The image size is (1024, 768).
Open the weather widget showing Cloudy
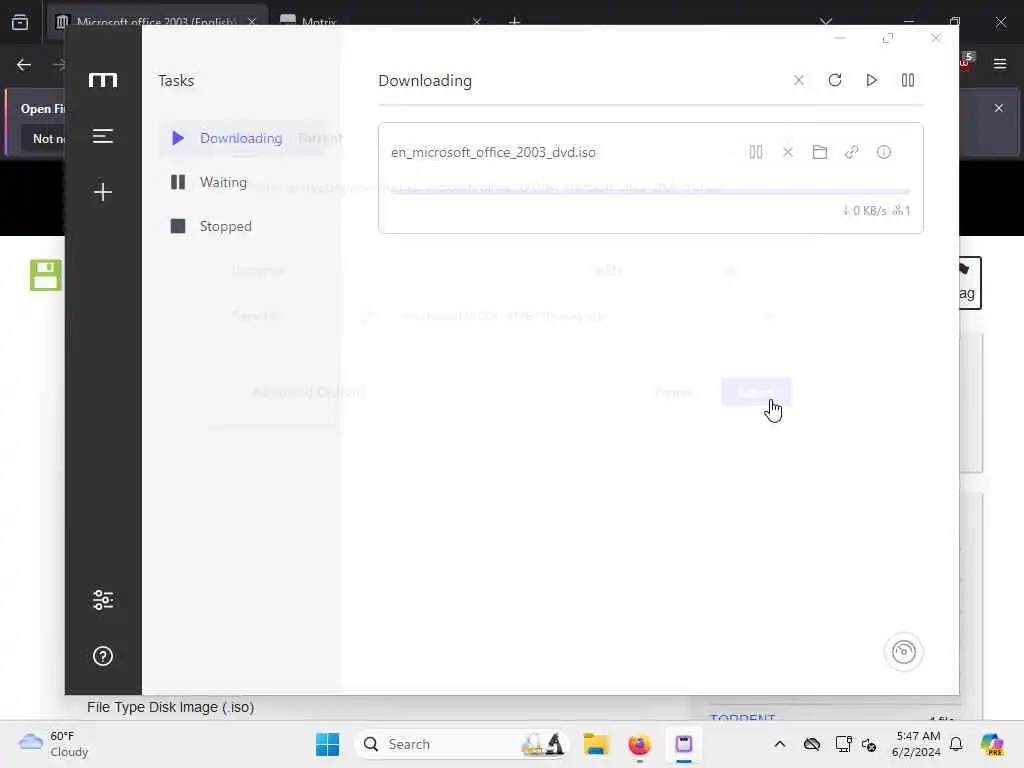click(x=54, y=744)
